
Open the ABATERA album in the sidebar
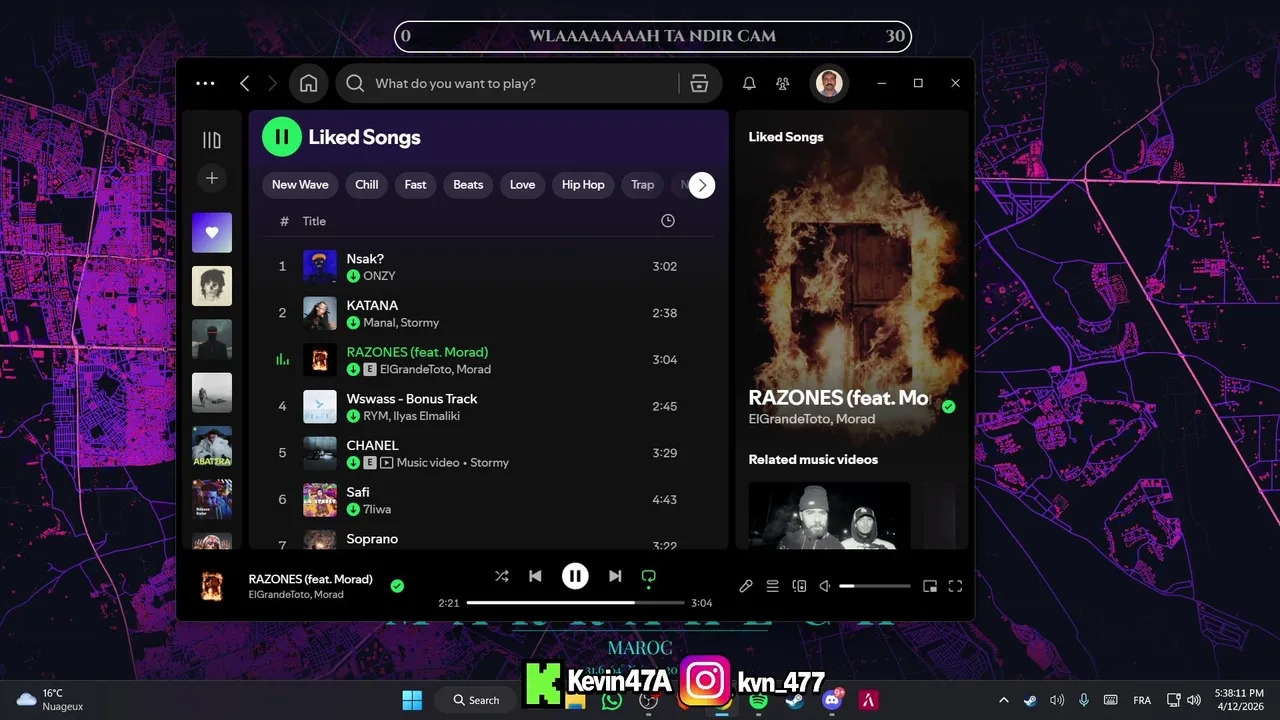coord(212,446)
